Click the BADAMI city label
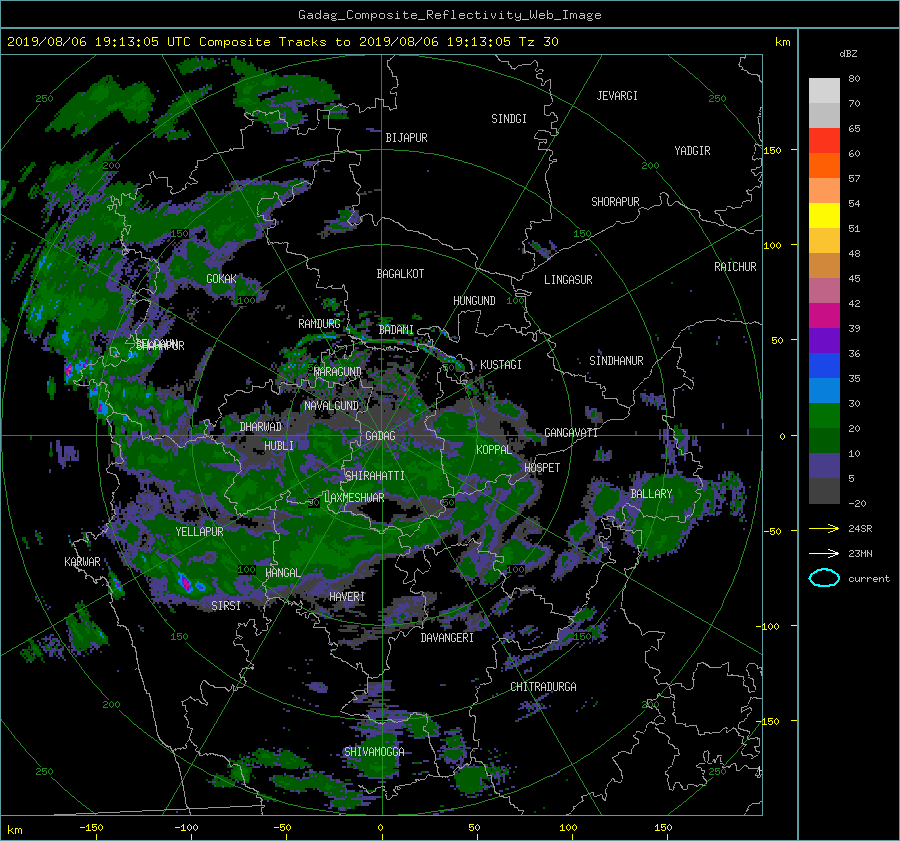900x841 pixels. pyautogui.click(x=396, y=330)
